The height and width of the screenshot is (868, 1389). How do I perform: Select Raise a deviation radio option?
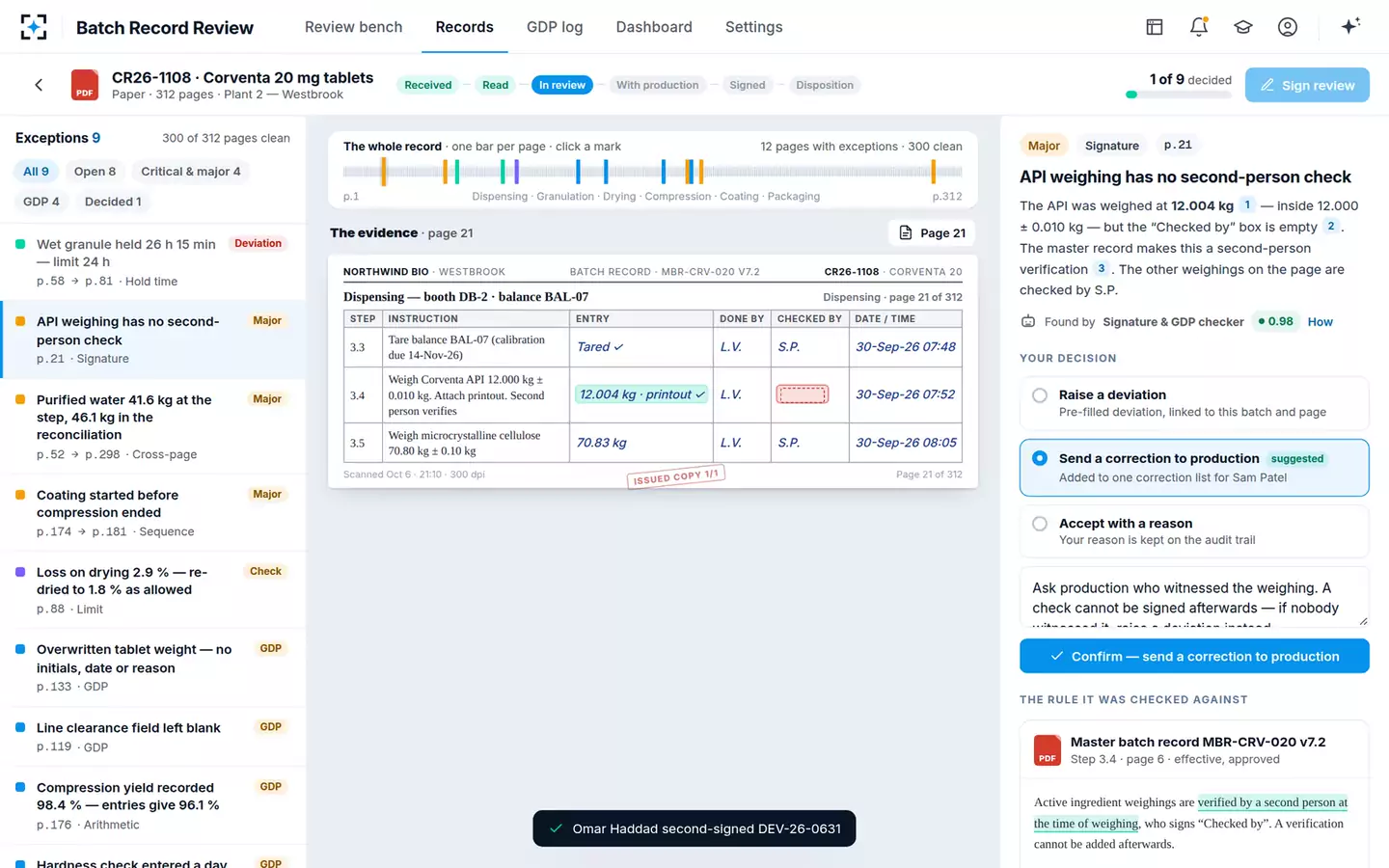click(1040, 395)
